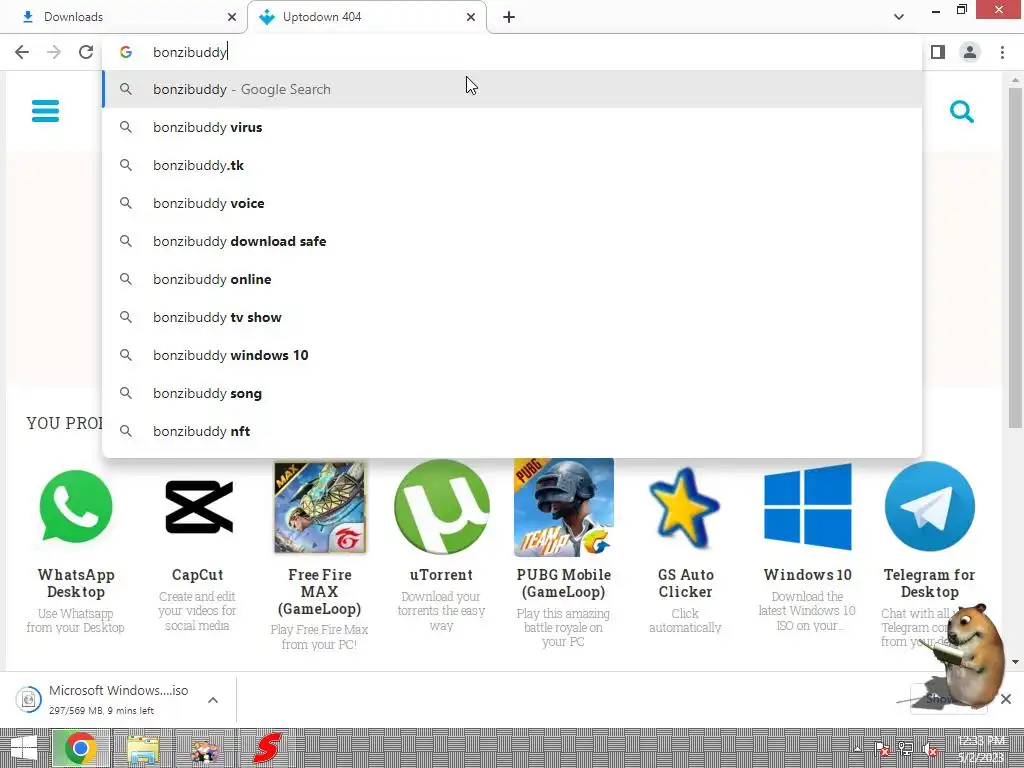Open Uptodown hamburger menu
The height and width of the screenshot is (768, 1024).
point(46,111)
